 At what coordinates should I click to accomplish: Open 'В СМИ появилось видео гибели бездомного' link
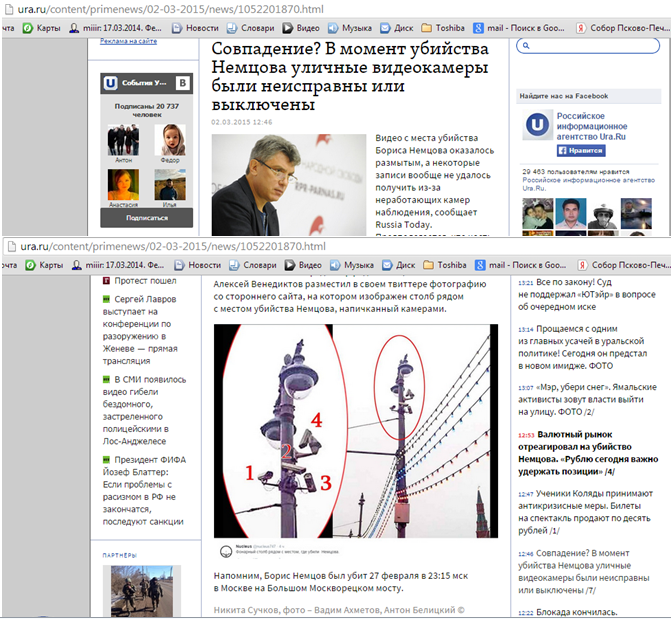click(x=144, y=410)
